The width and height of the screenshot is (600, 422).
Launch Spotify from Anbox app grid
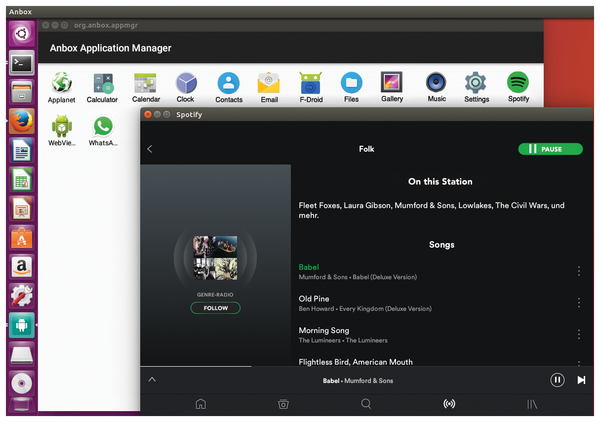click(x=518, y=87)
